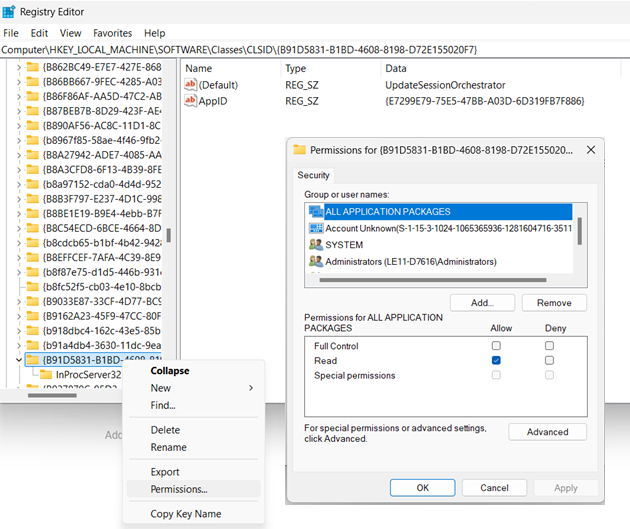630x529 pixels.
Task: Click the group list horizontal scrollbar
Action: click(x=433, y=280)
